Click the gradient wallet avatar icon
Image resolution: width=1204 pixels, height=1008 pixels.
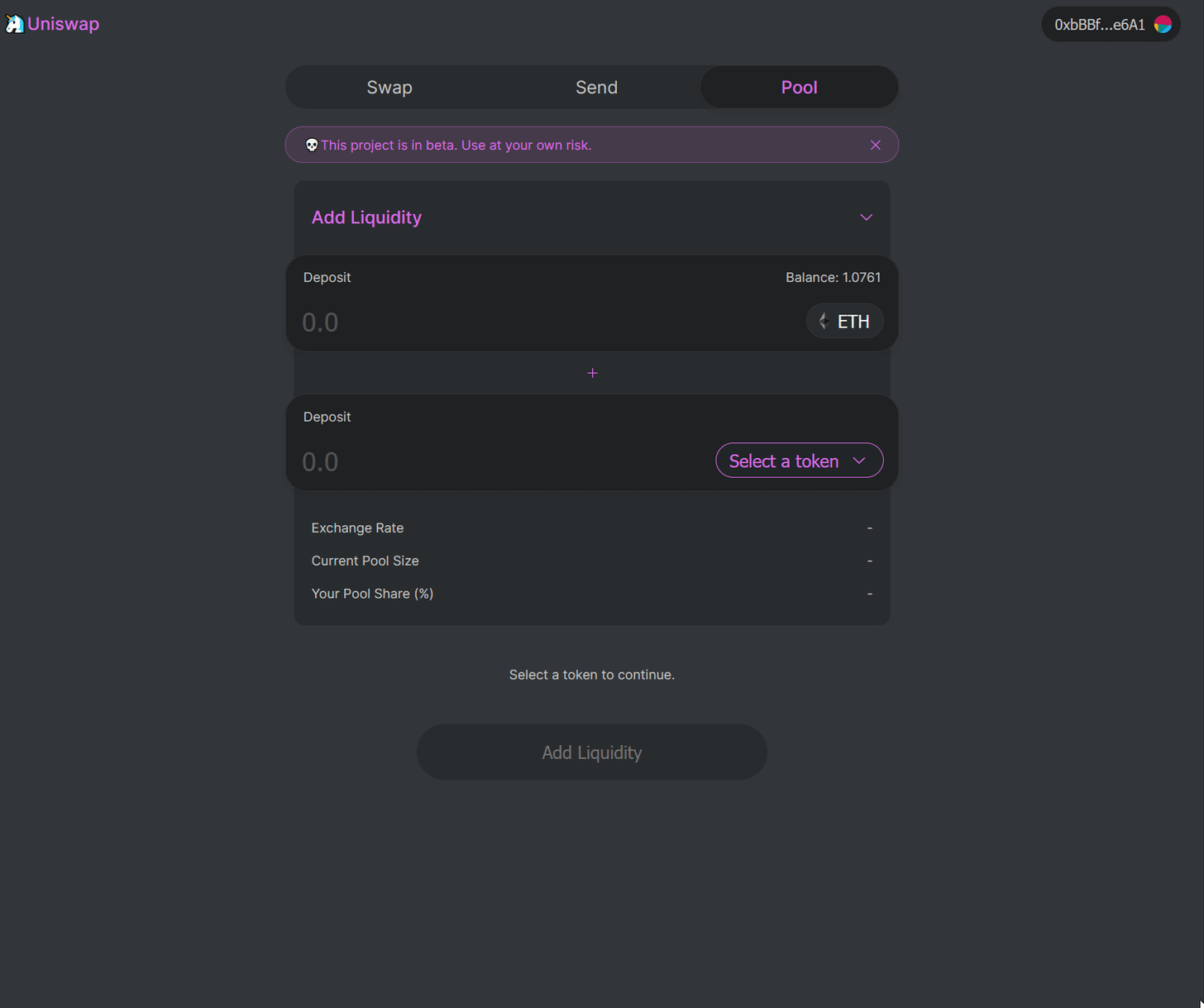pos(1163,24)
